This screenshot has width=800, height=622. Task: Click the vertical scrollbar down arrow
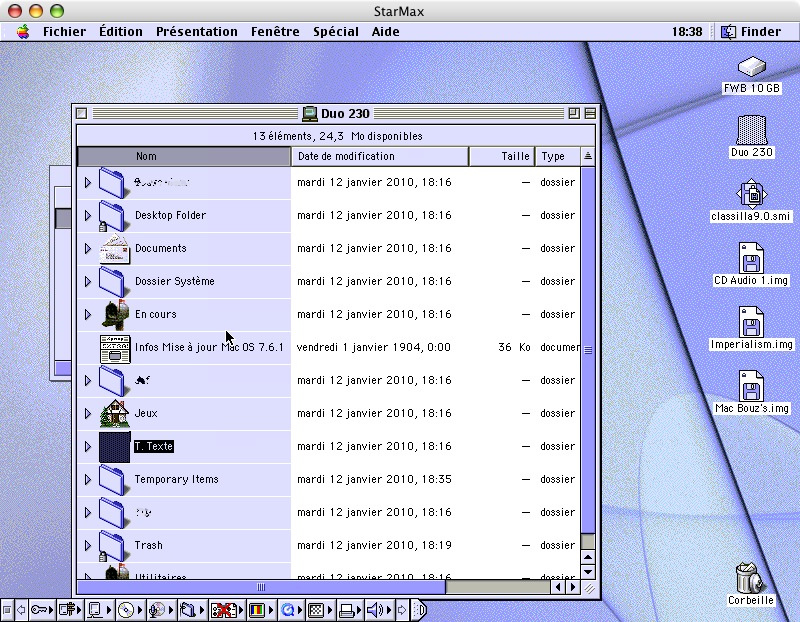point(588,571)
